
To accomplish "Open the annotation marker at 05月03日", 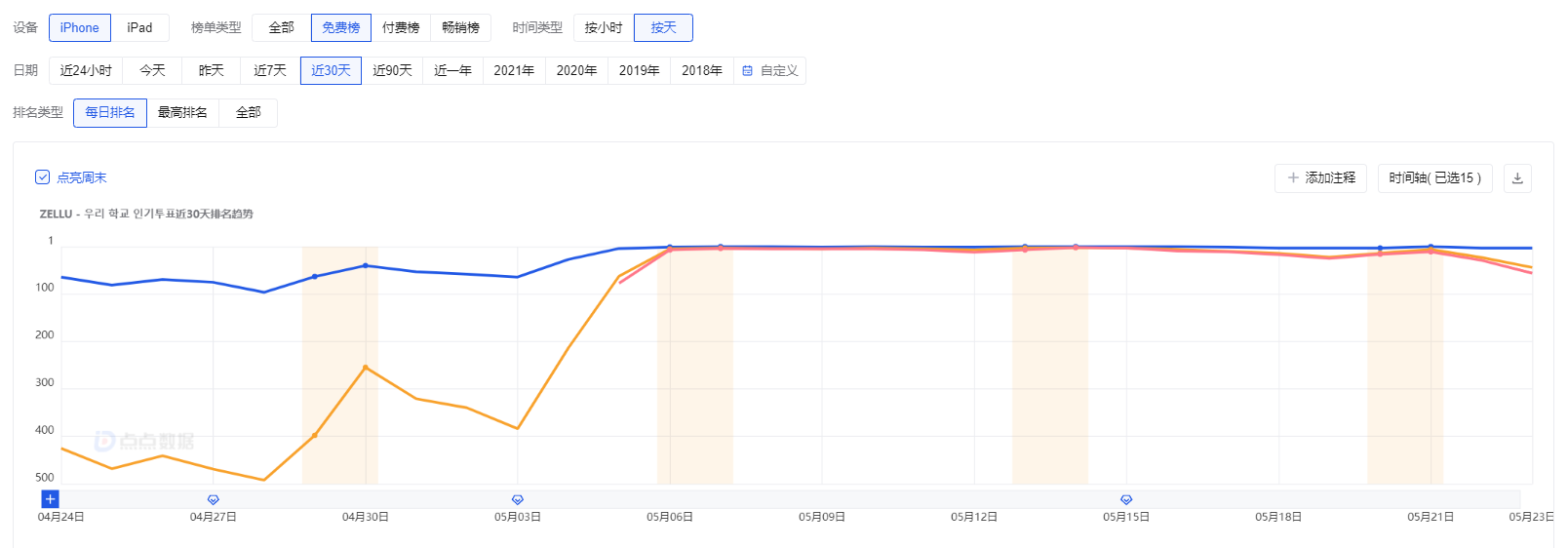I will point(518,499).
